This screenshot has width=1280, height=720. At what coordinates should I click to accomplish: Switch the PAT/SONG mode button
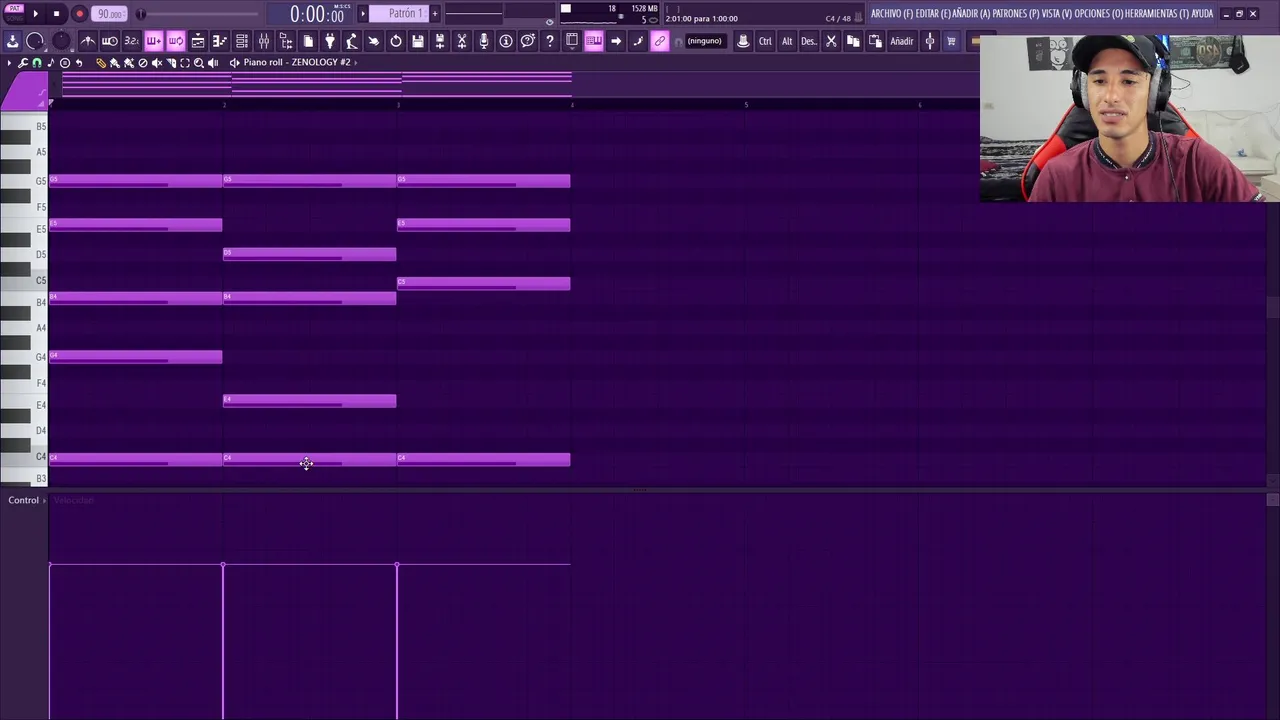point(14,13)
